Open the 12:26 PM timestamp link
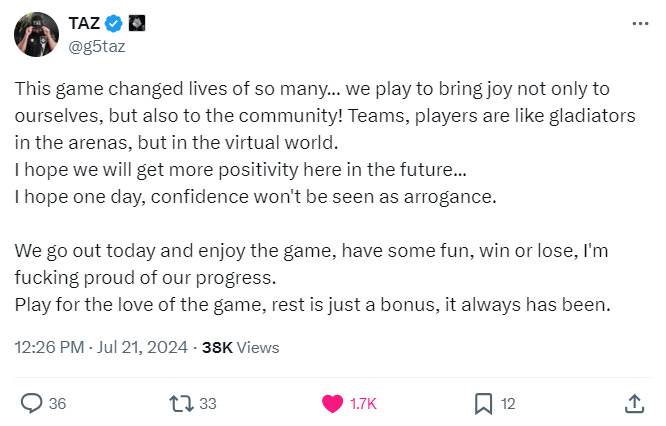This screenshot has height=426, width=666. pos(47,348)
